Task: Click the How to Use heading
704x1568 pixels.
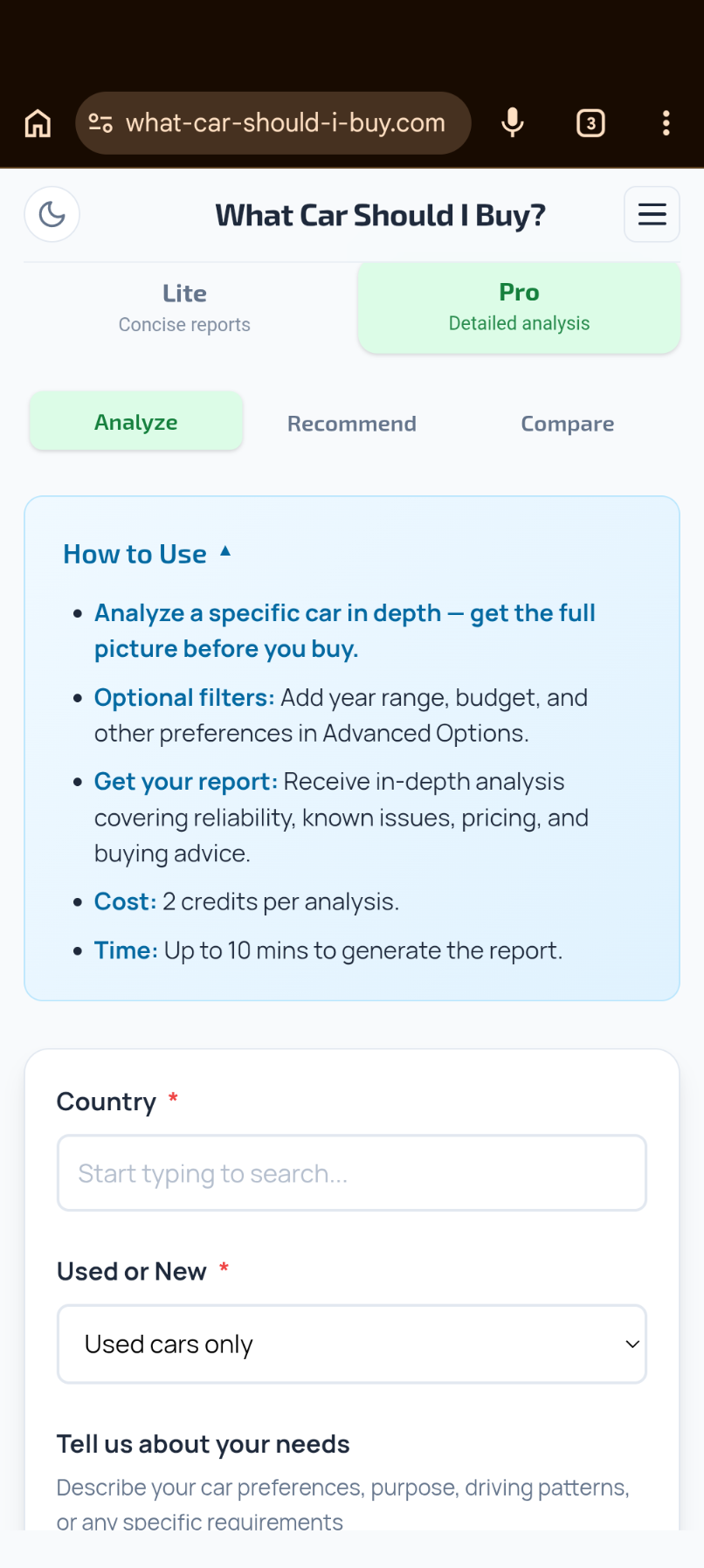Action: 135,554
